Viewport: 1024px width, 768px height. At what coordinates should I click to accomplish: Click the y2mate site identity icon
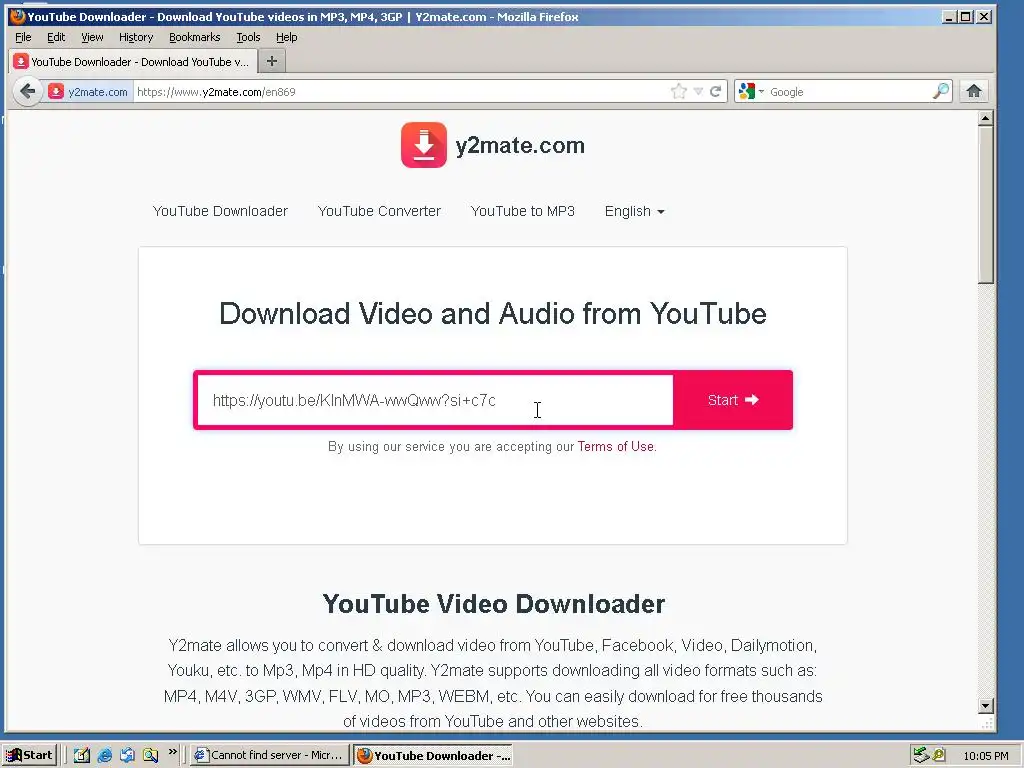click(x=56, y=91)
